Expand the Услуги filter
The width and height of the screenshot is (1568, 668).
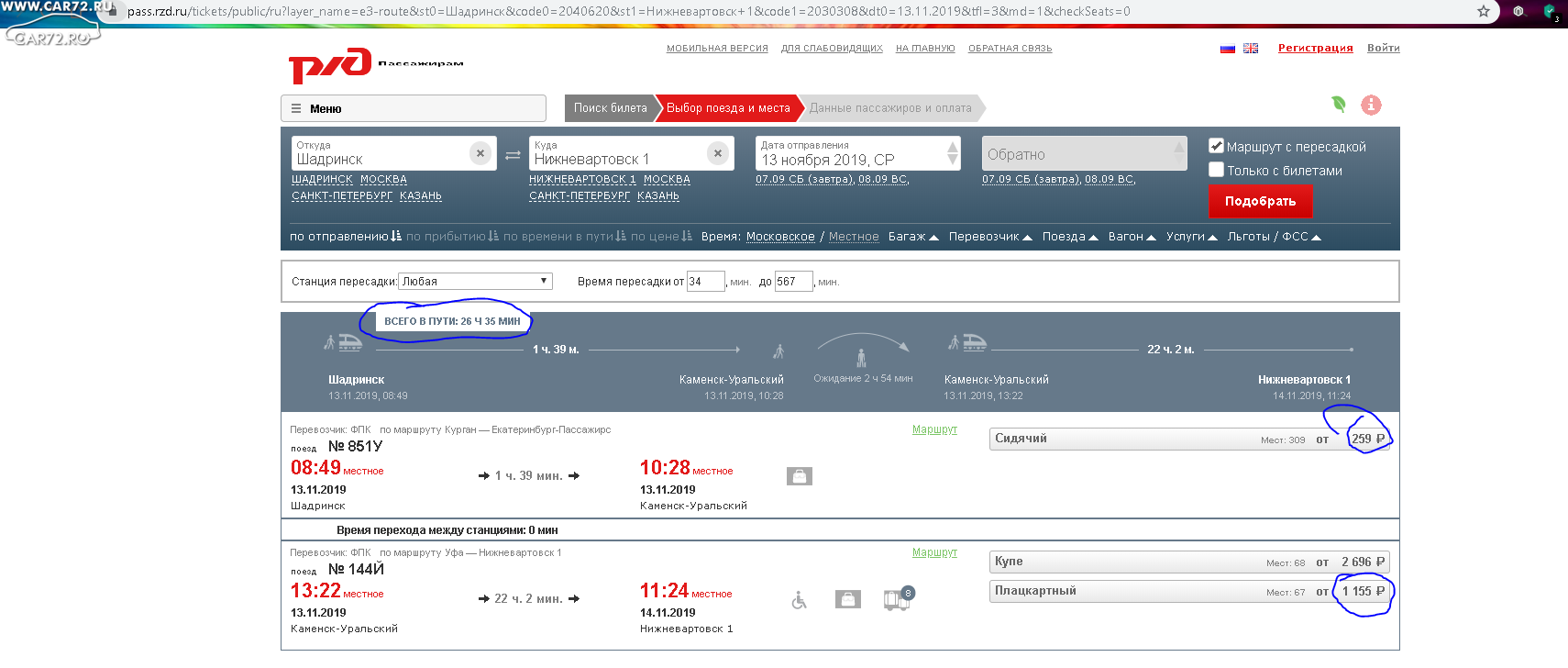[x=1192, y=237]
